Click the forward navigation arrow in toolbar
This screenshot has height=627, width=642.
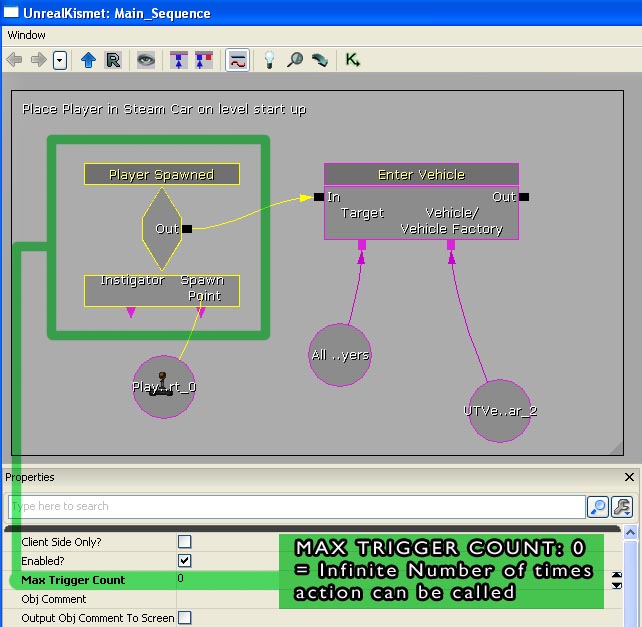39,60
